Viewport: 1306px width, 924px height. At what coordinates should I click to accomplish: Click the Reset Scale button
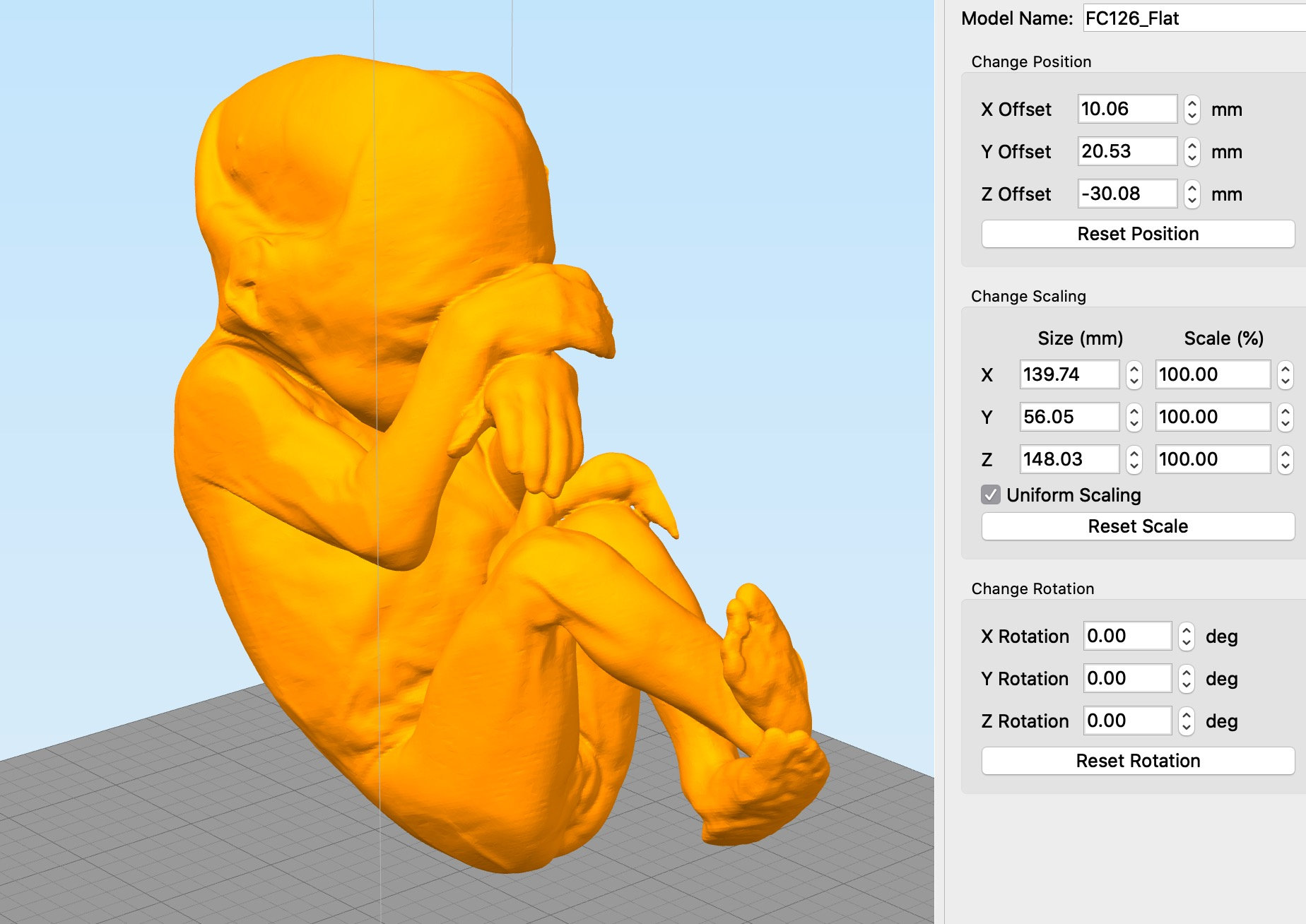pyautogui.click(x=1137, y=526)
